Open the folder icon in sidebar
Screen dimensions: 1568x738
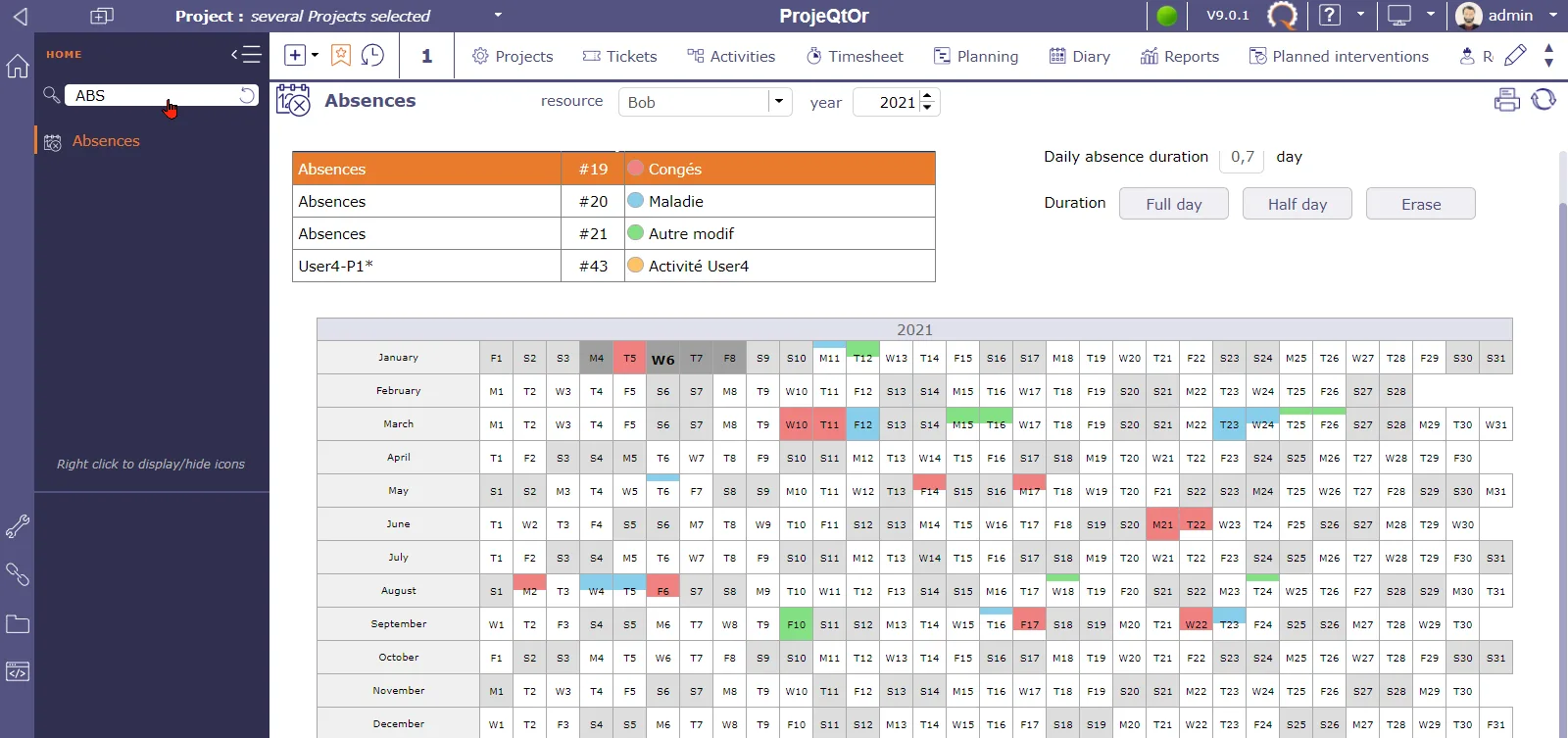click(x=18, y=624)
